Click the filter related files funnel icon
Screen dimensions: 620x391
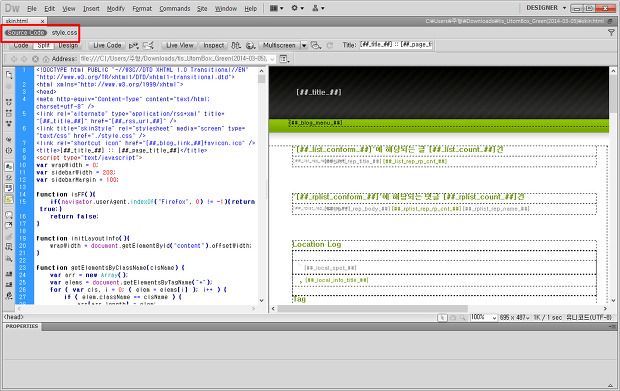611,33
